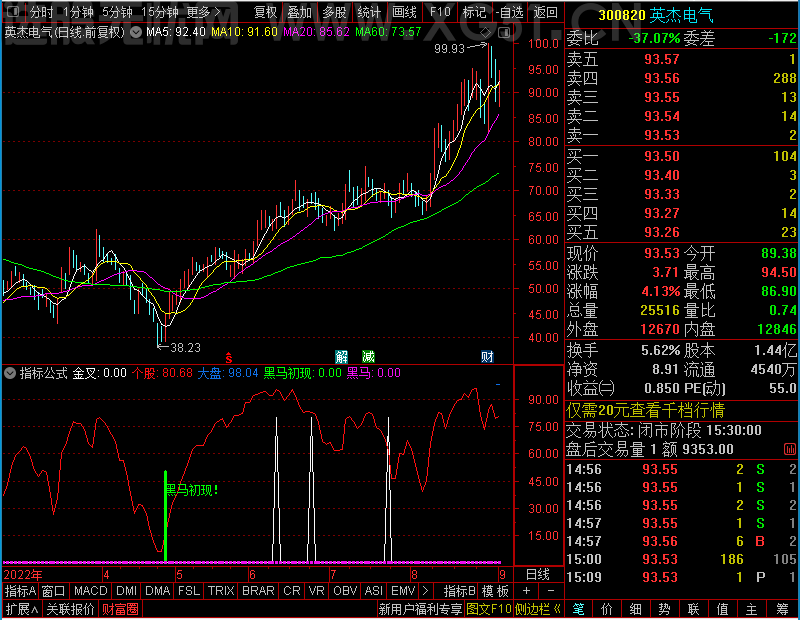Viewport: 800px width, 620px height.
Task: Select the DMA indicator
Action: (157, 591)
